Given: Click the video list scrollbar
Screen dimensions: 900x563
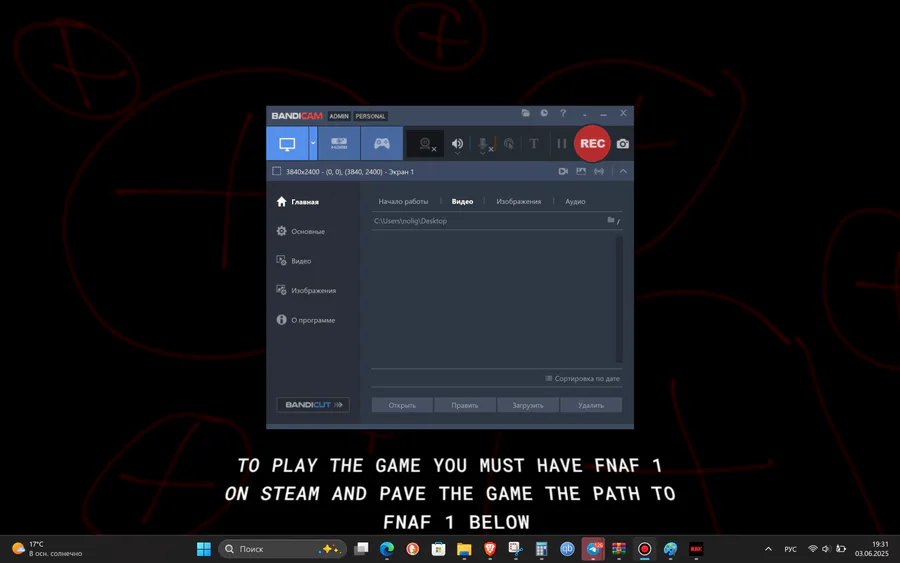Looking at the screenshot, I should point(619,299).
